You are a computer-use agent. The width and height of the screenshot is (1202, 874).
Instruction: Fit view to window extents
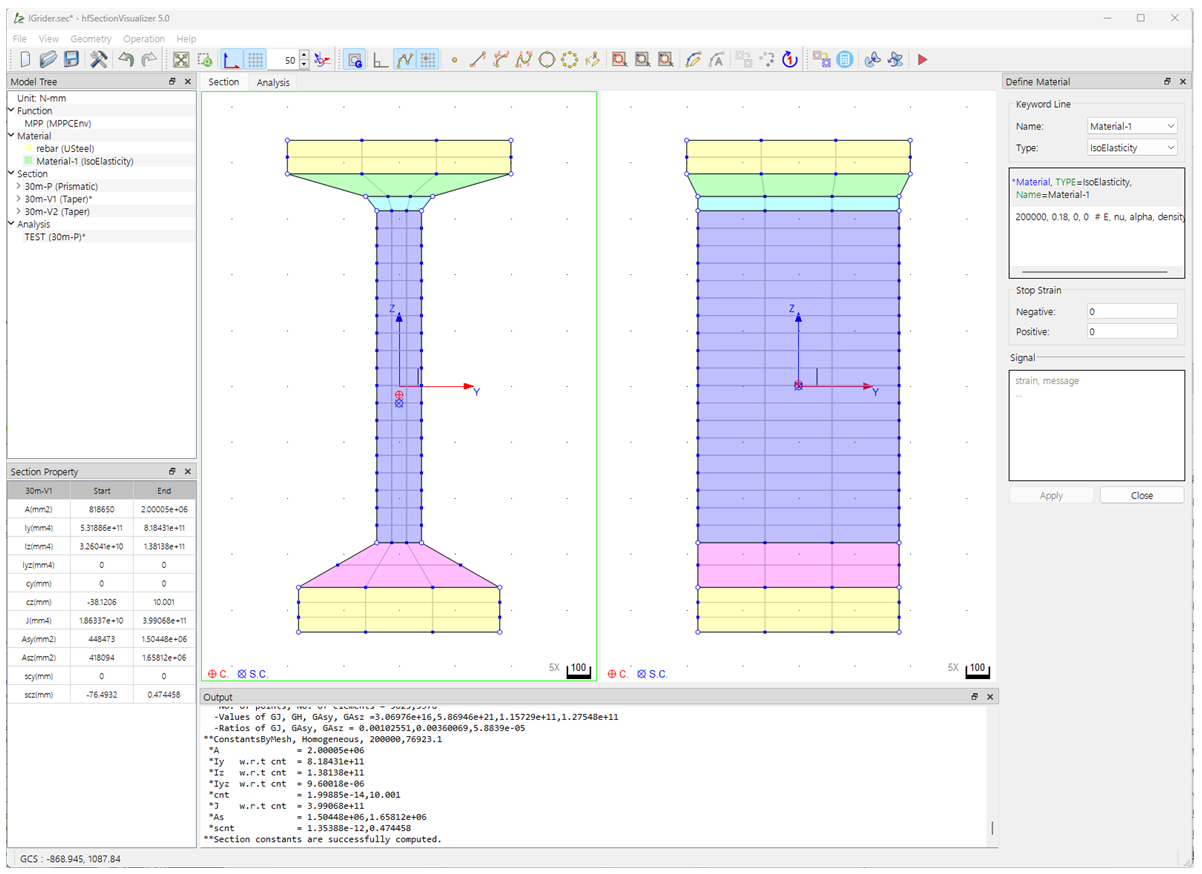click(x=181, y=60)
